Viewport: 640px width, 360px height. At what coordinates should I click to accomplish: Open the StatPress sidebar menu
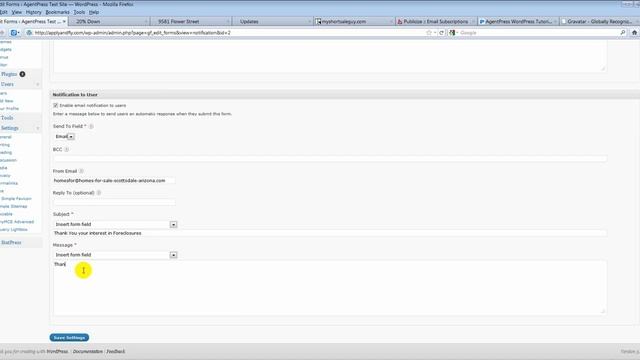tap(11, 242)
